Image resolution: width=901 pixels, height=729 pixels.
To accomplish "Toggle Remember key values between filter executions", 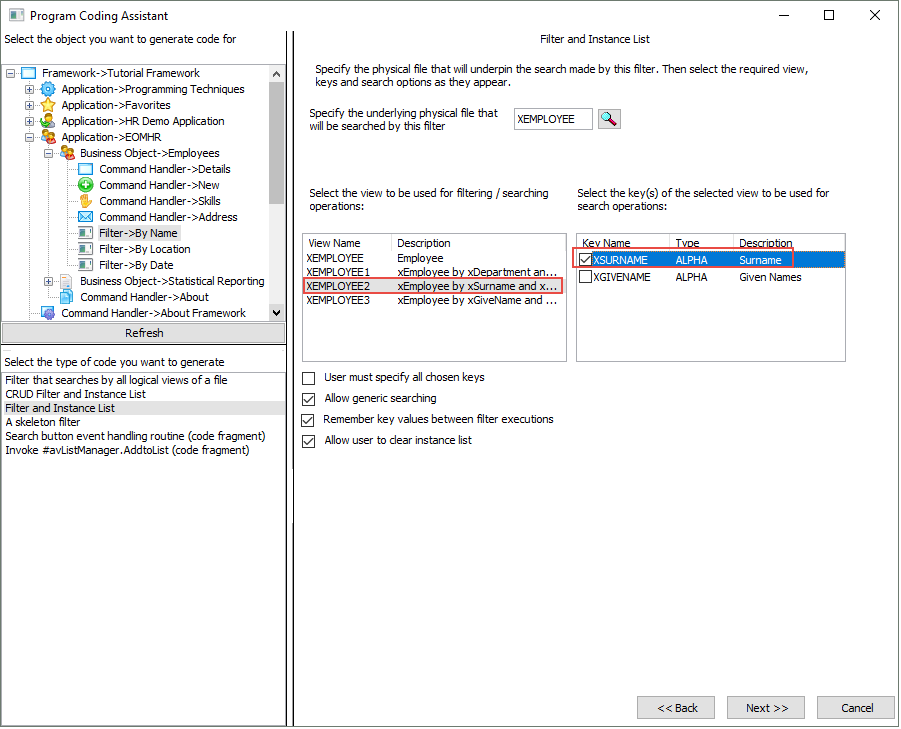I will pyautogui.click(x=309, y=421).
